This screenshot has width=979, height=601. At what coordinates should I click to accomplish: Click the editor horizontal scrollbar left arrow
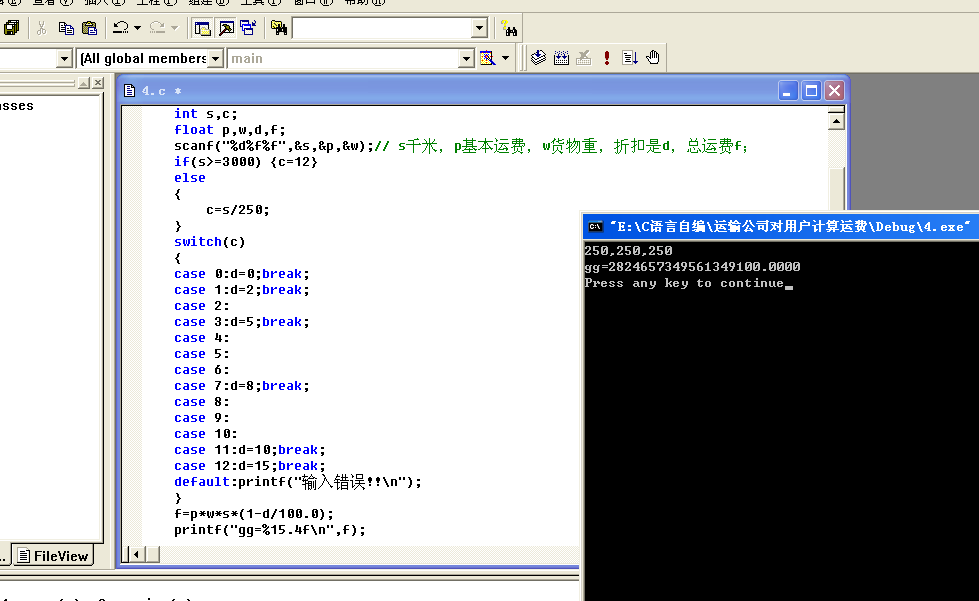(136, 554)
